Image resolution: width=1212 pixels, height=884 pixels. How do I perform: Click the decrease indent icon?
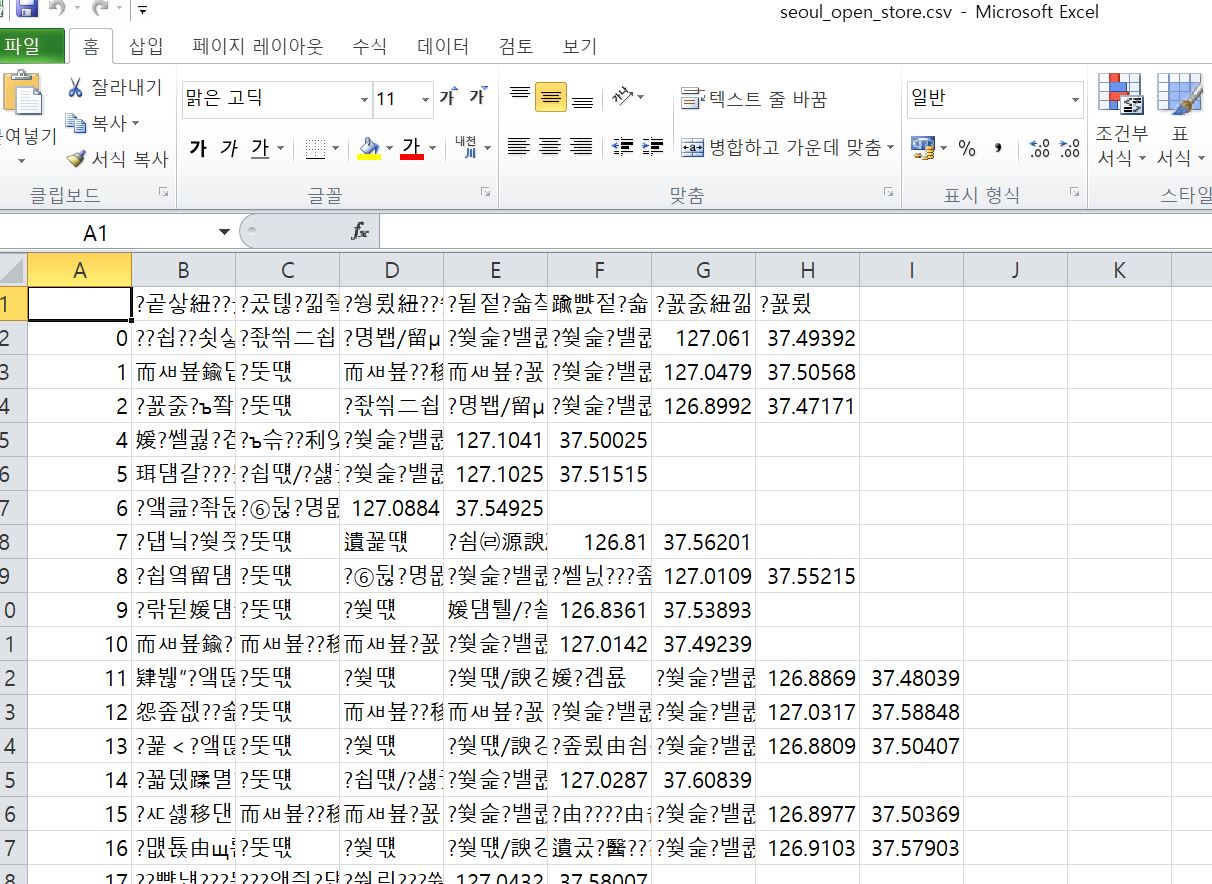[623, 147]
